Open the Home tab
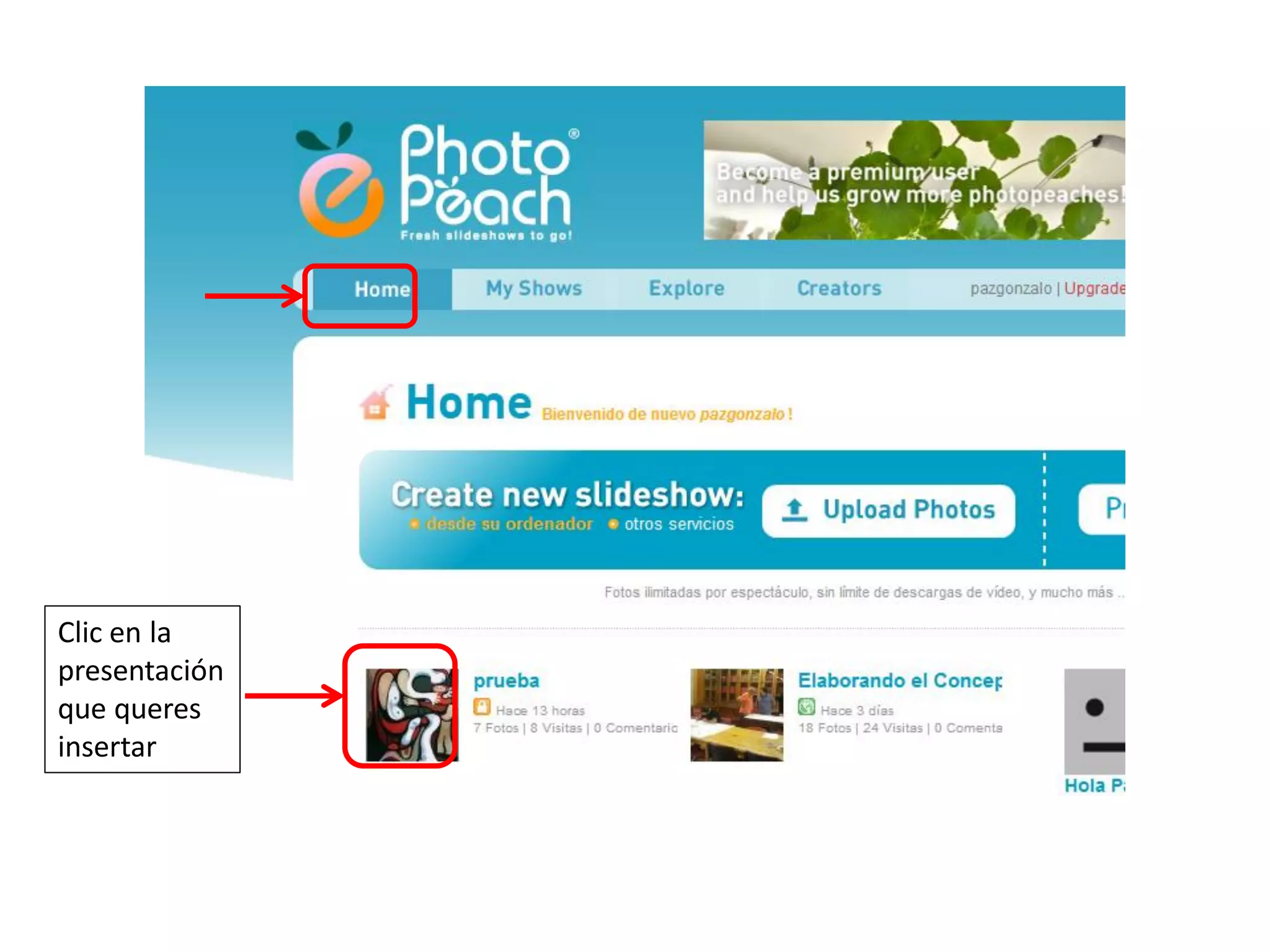The image size is (1270, 952). 382,289
